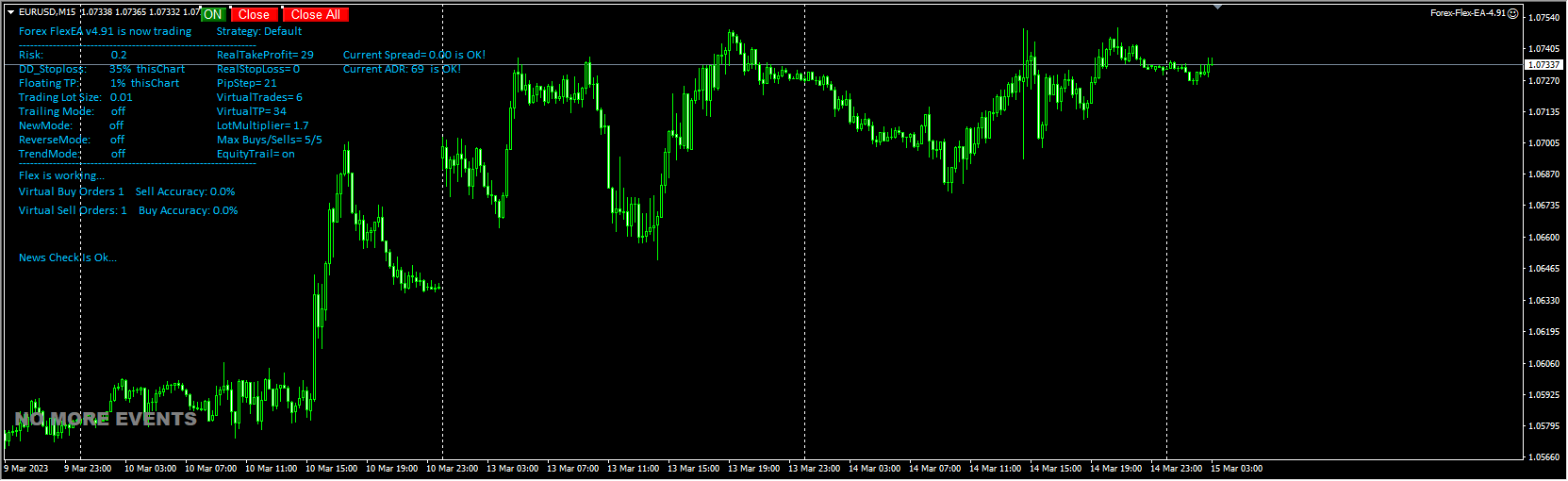Click the 'News Check Is Ok...' text
The image size is (1568, 481).
click(x=68, y=257)
